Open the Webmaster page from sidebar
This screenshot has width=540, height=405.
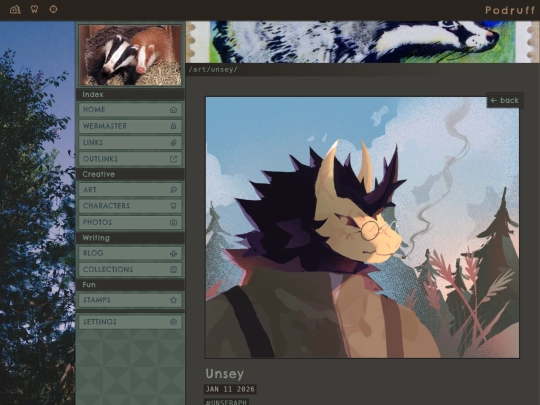tap(130, 126)
